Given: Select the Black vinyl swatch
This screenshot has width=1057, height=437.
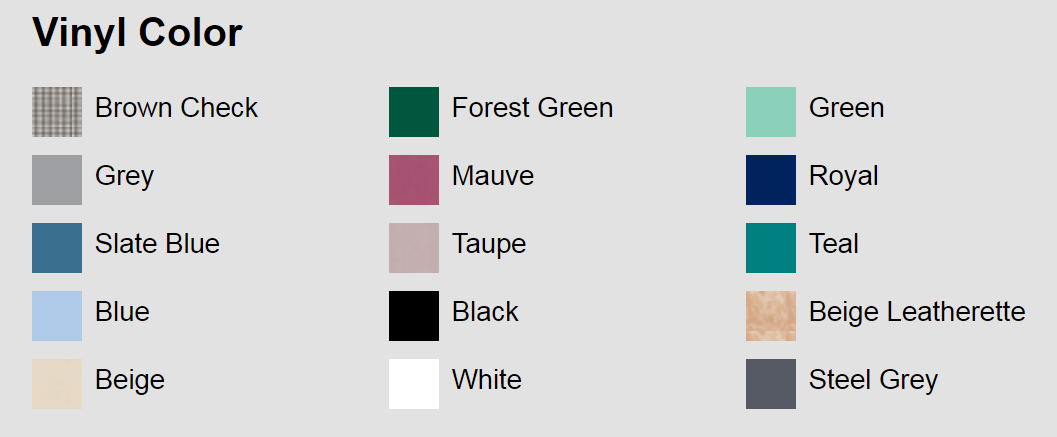Looking at the screenshot, I should (414, 316).
